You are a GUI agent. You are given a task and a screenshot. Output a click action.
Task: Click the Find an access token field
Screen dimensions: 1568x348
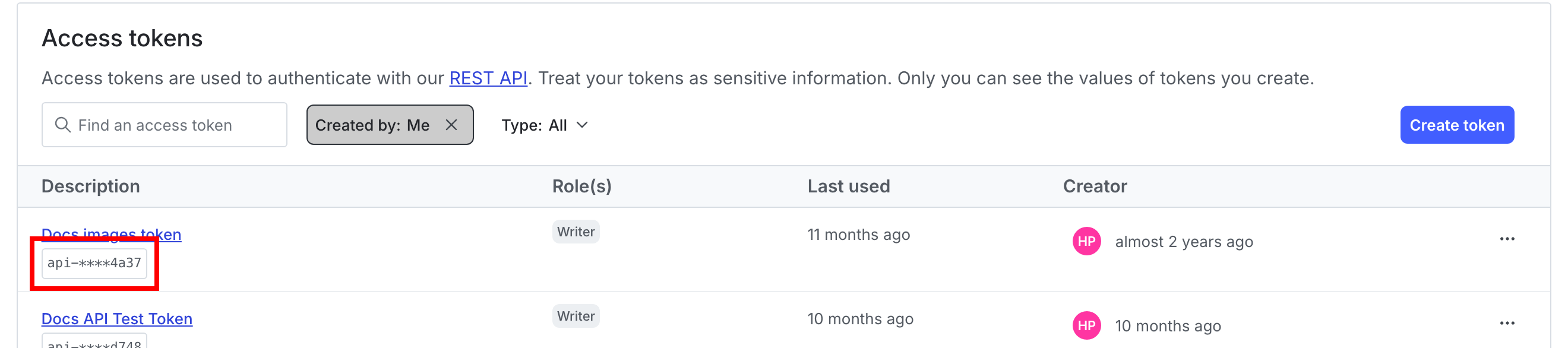(165, 125)
